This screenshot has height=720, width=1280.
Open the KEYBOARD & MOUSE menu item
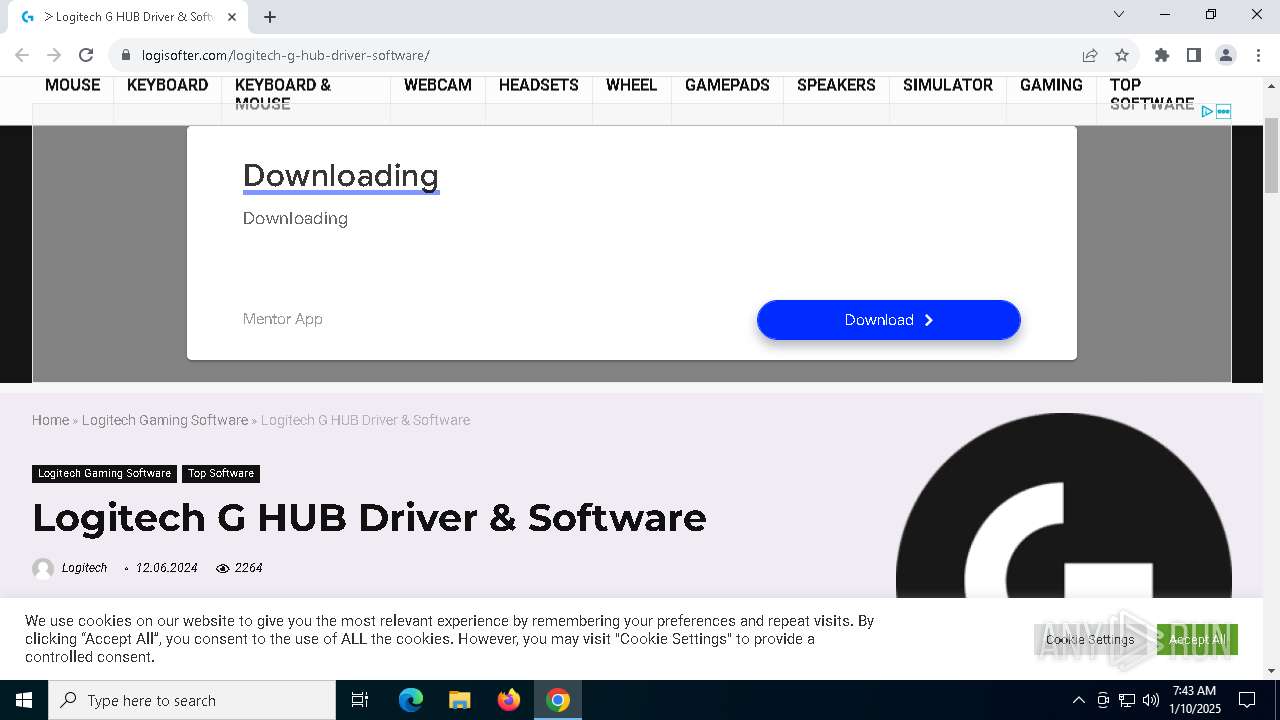pyautogui.click(x=283, y=94)
